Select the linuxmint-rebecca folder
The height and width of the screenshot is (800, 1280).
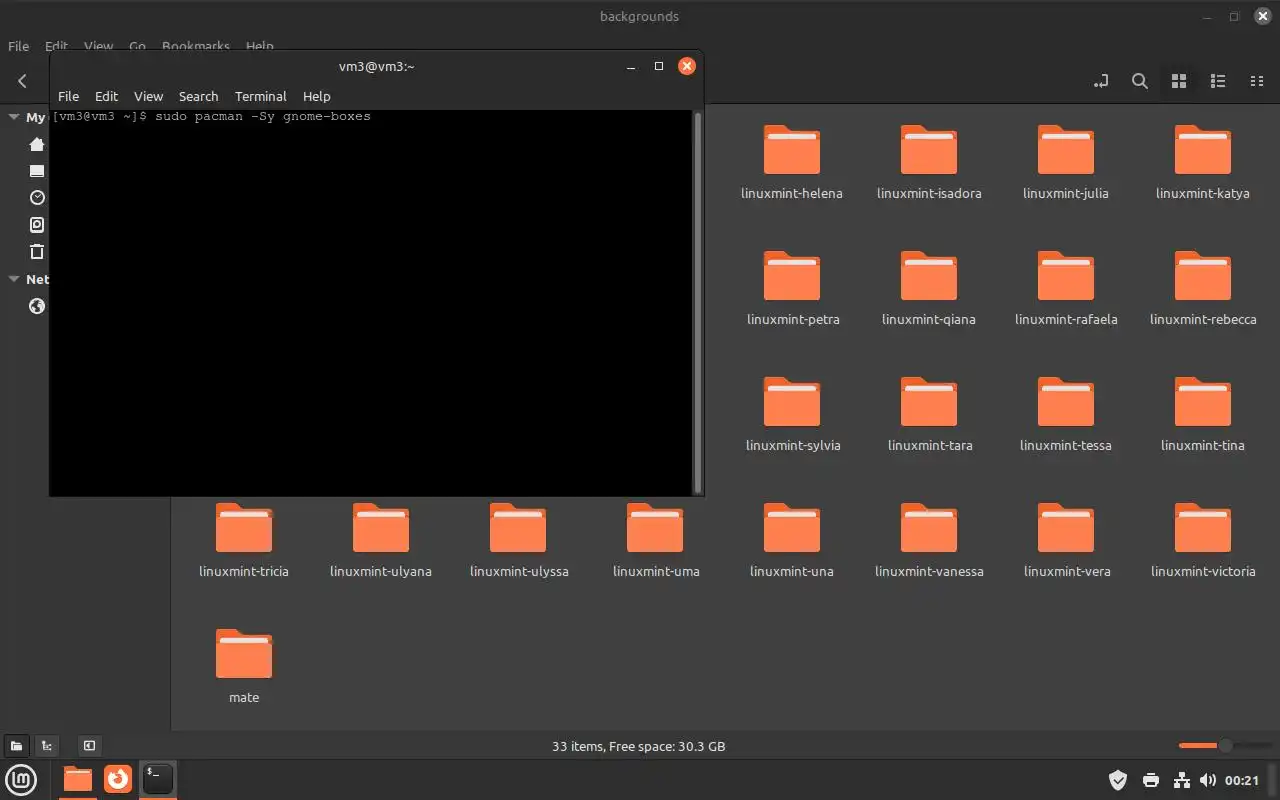click(1203, 288)
